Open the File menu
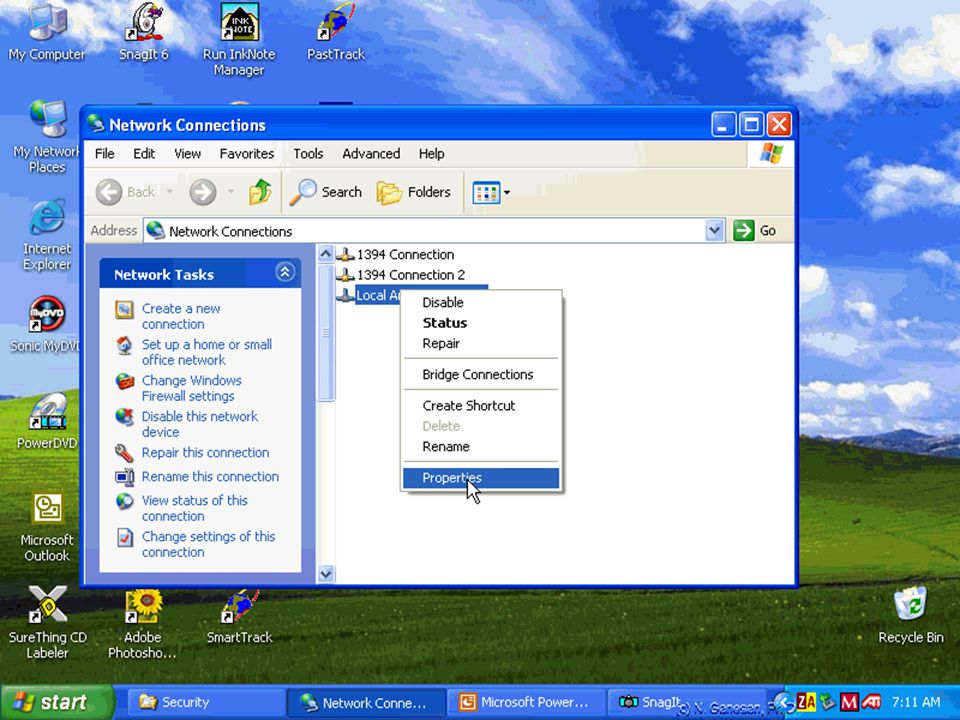960x720 pixels. (105, 154)
